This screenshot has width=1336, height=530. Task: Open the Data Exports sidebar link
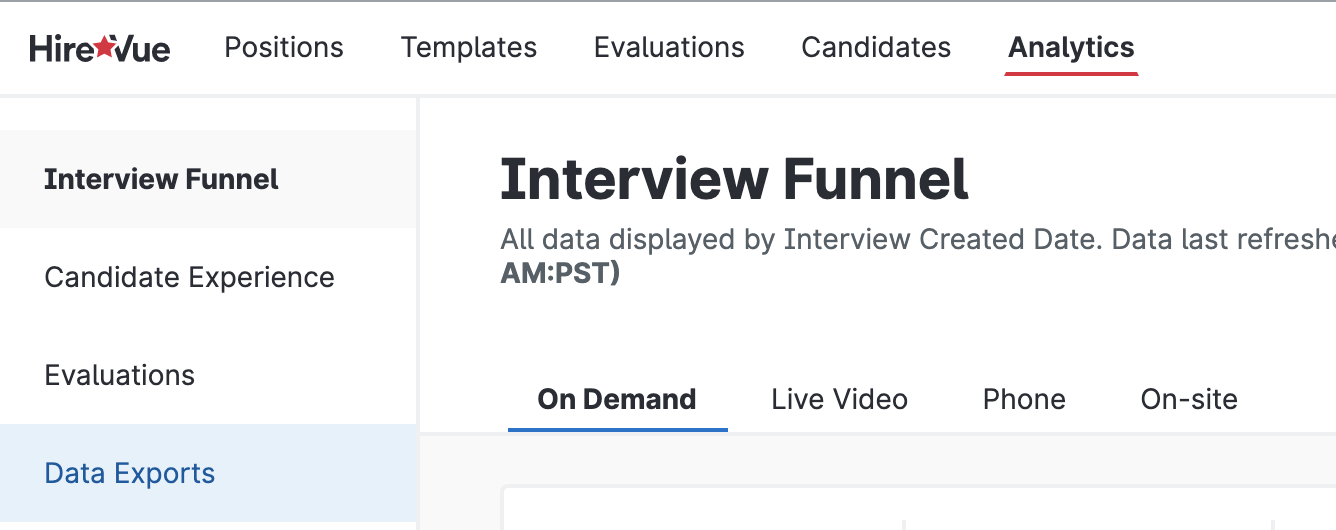pos(130,473)
